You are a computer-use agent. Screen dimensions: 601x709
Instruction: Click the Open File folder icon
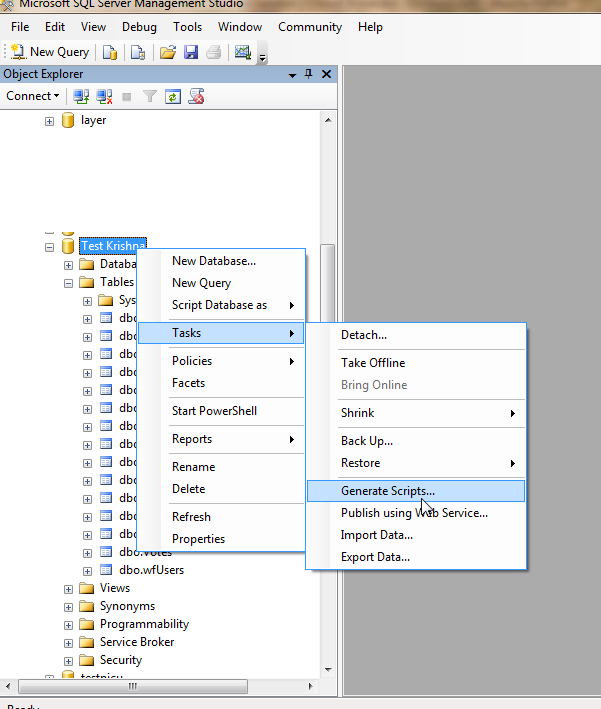pyautogui.click(x=168, y=52)
